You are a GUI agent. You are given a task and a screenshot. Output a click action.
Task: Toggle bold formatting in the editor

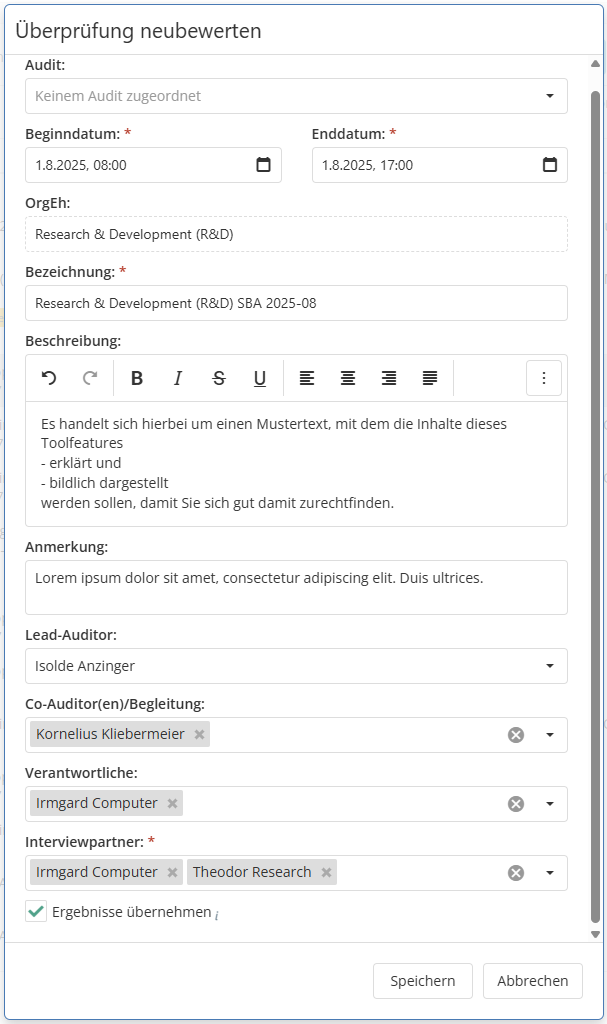click(x=137, y=378)
